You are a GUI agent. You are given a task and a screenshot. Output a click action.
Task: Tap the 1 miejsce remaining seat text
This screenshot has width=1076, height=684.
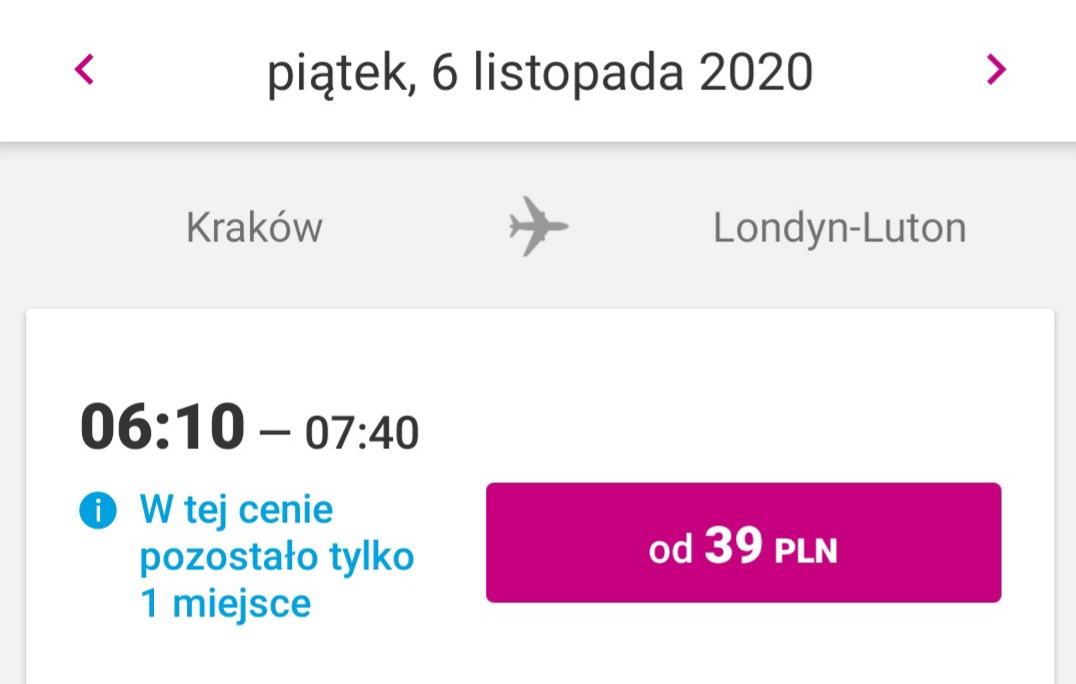pos(225,604)
